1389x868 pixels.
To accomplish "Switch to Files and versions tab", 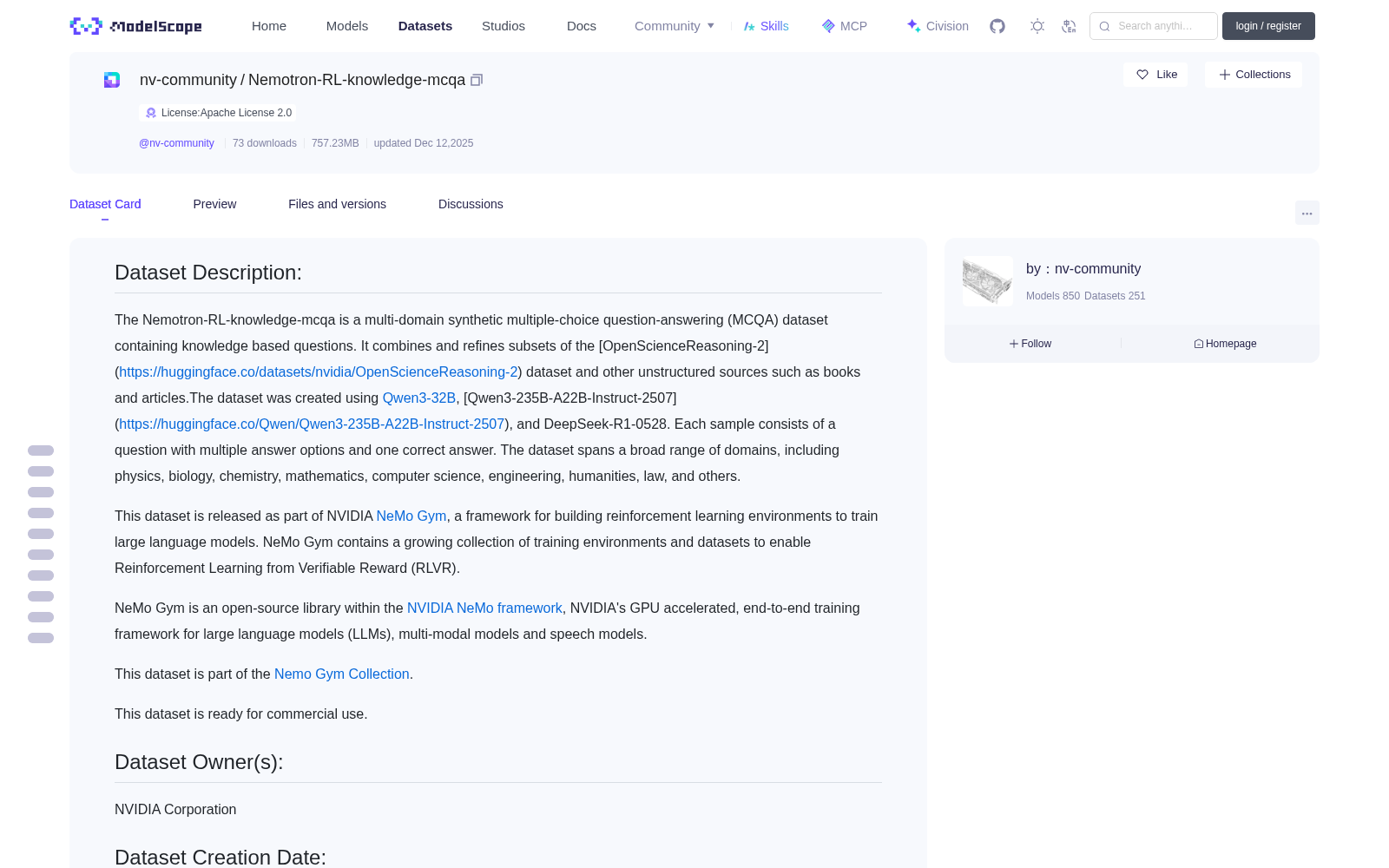I will tap(337, 204).
